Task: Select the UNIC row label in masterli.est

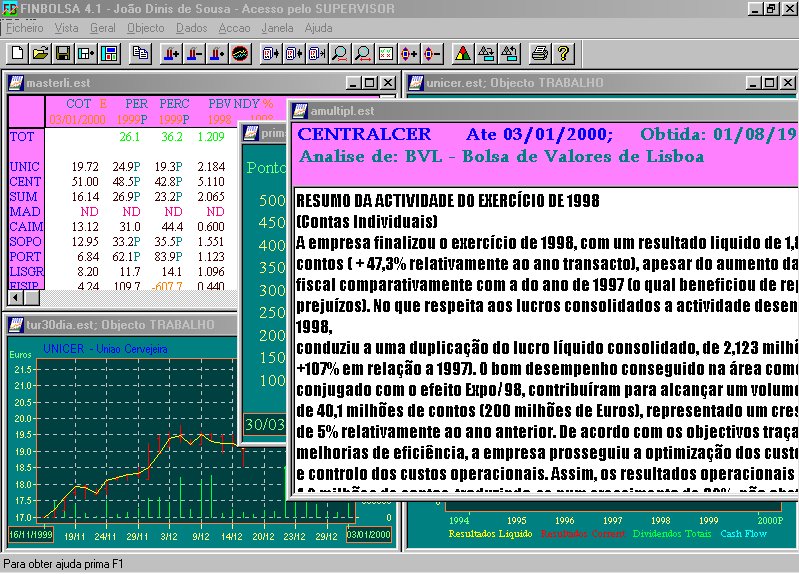Action: pos(24,167)
